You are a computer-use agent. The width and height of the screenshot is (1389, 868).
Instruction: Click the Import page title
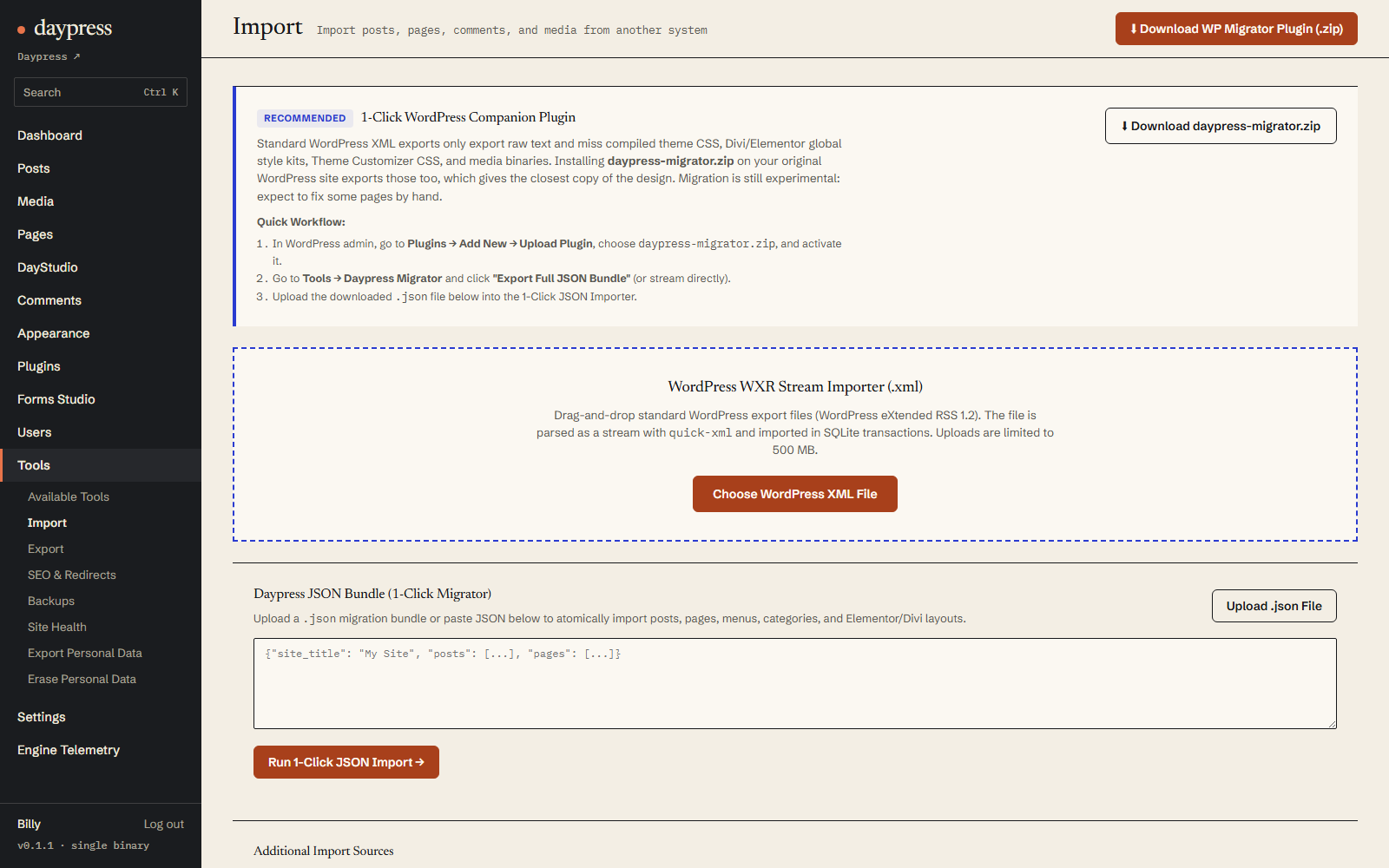pos(267,27)
